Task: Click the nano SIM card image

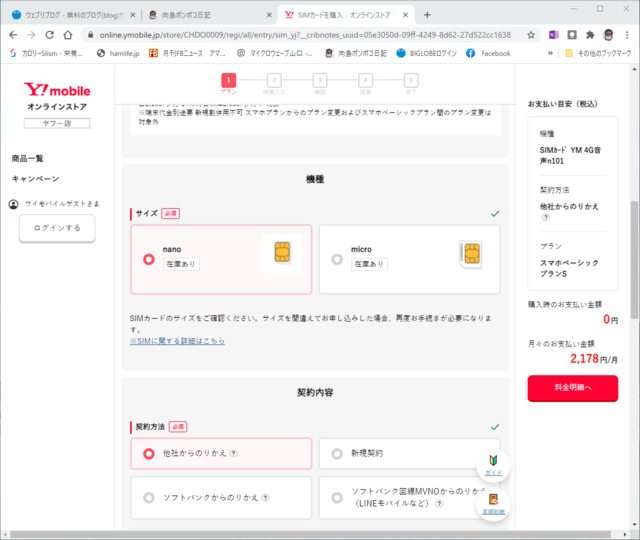Action: click(x=282, y=252)
